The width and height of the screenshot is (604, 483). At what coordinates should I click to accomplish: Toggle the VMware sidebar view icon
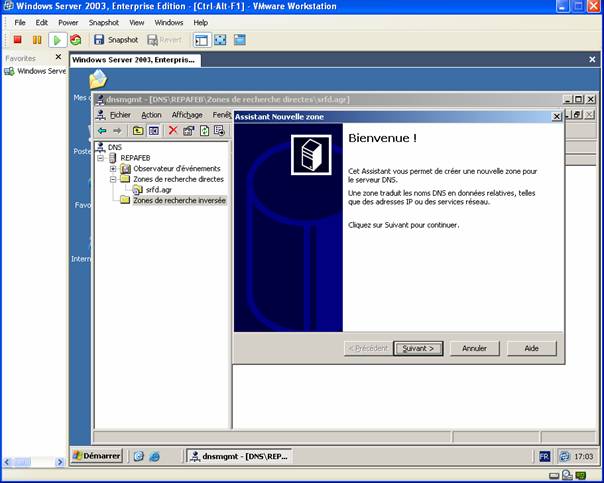pyautogui.click(x=201, y=40)
